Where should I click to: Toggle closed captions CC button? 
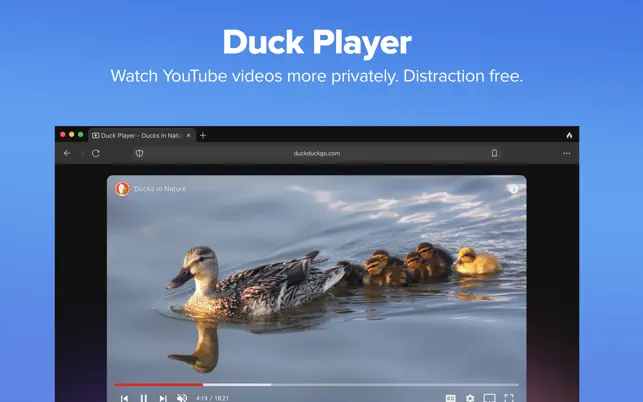[451, 398]
